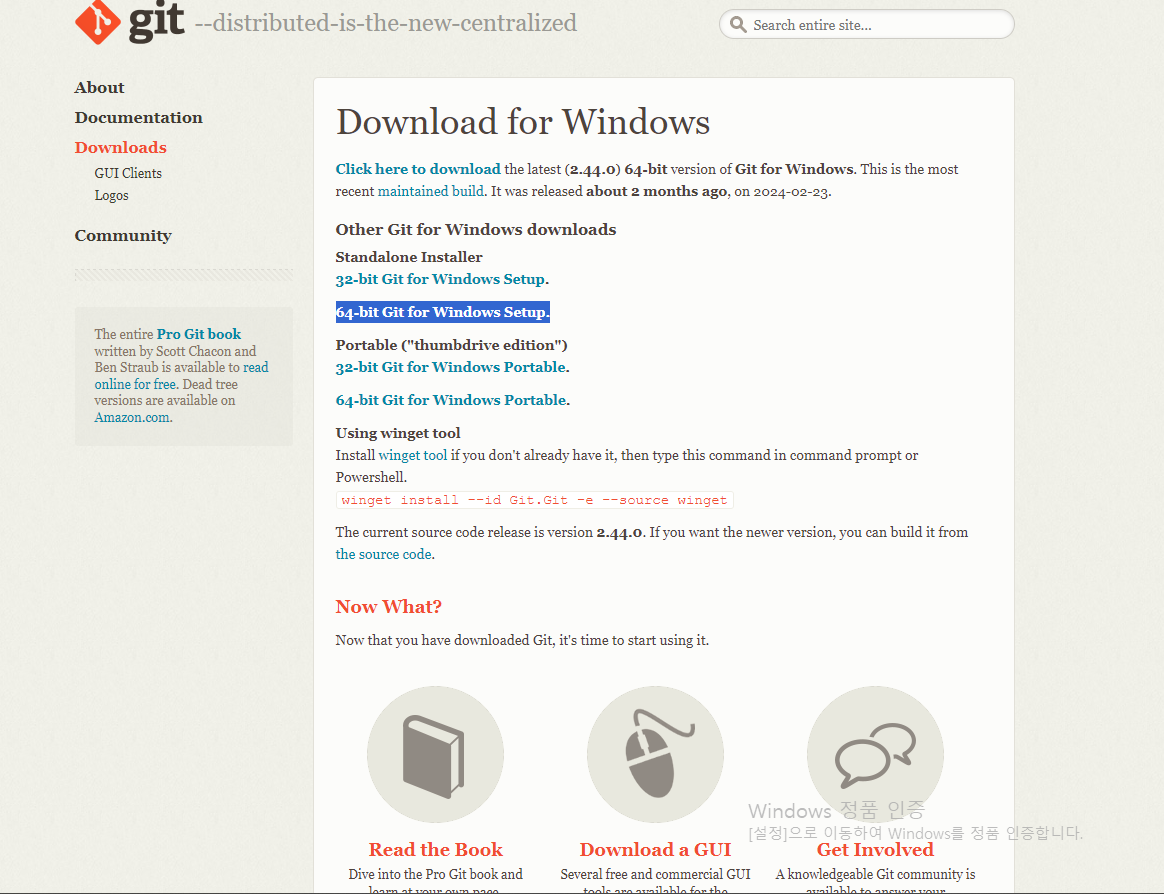Go to Logos page
Image resolution: width=1164 pixels, height=894 pixels.
coord(111,195)
